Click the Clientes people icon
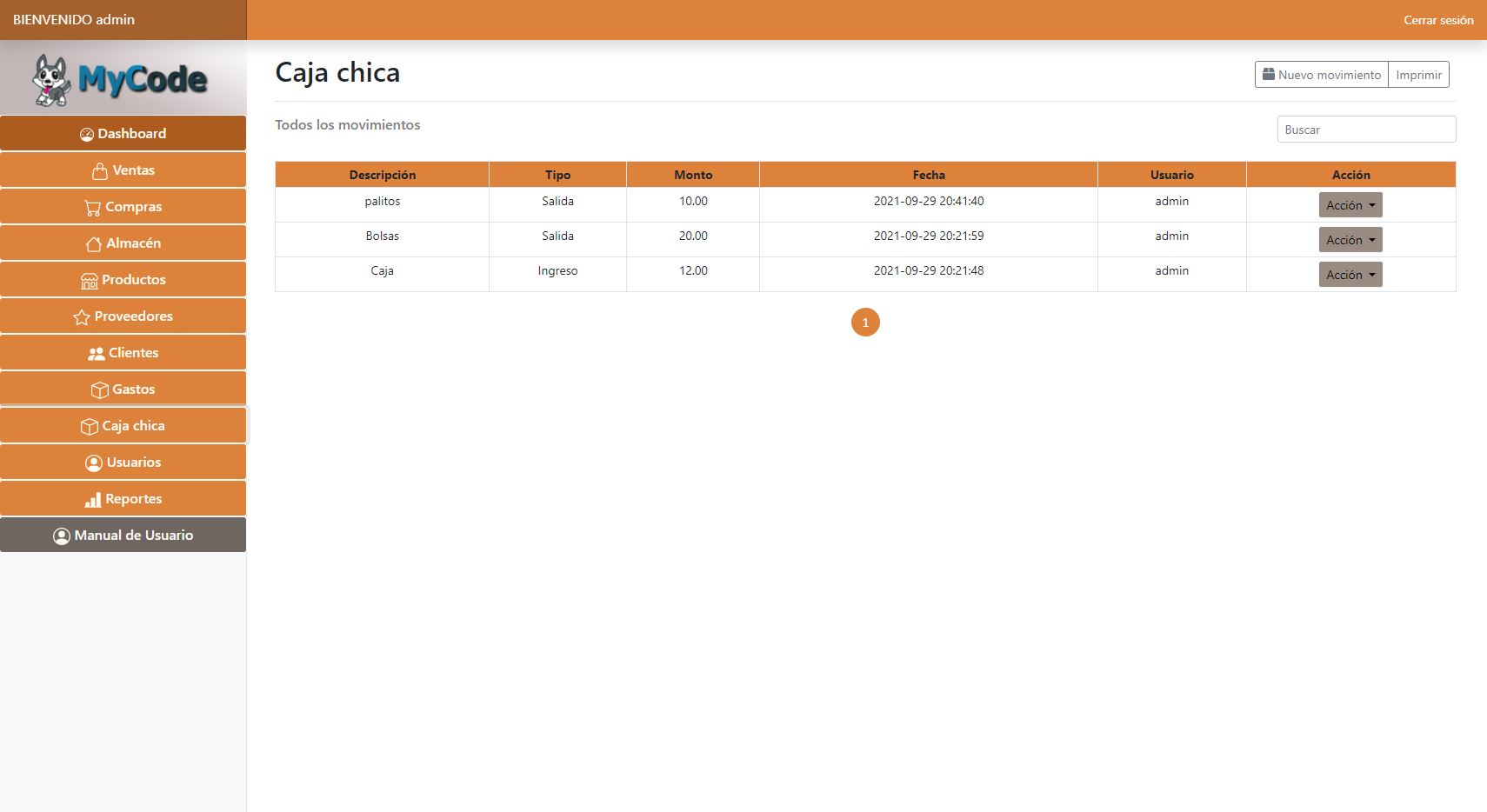The image size is (1487, 812). click(96, 354)
